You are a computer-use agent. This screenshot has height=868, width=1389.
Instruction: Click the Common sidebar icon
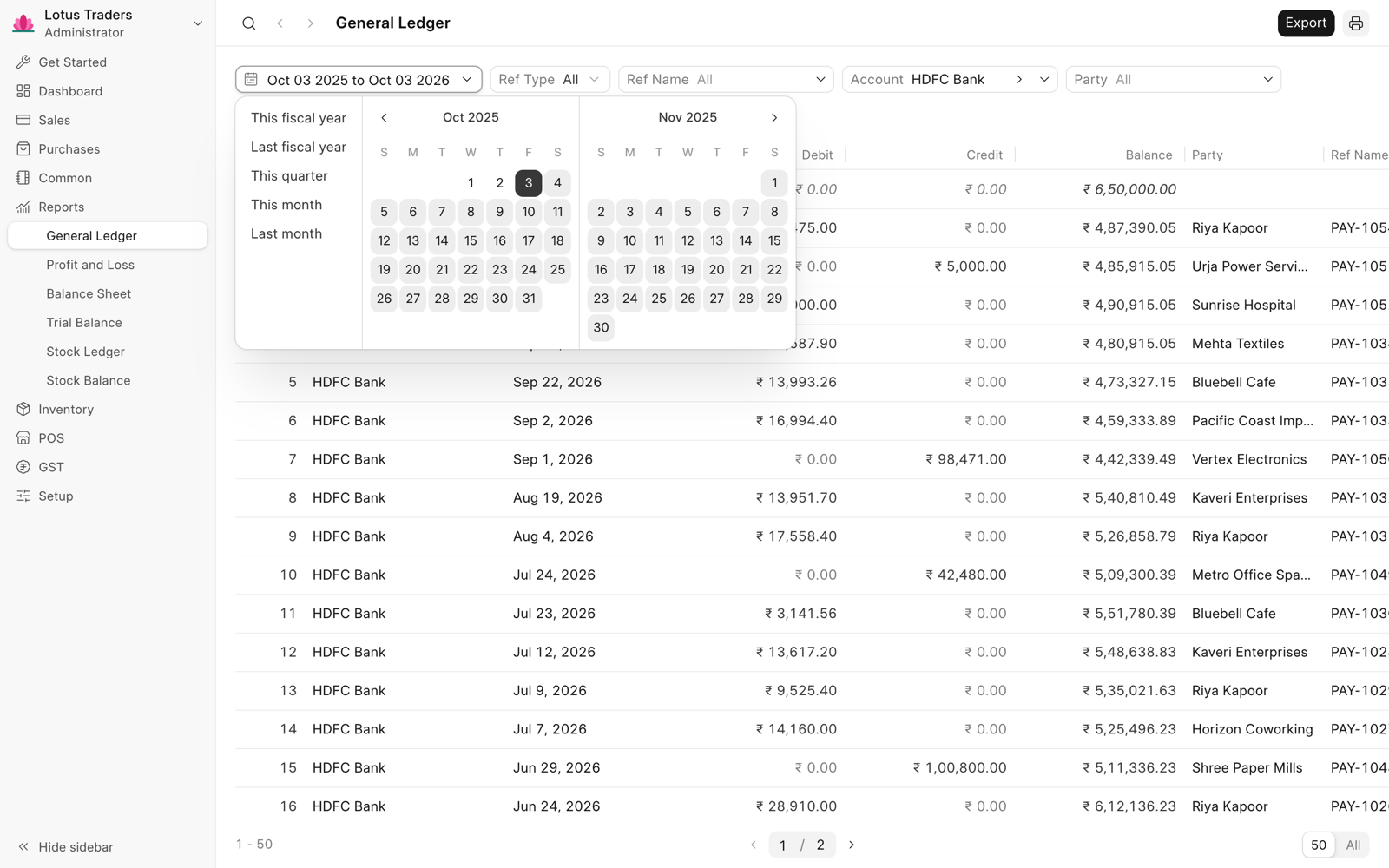point(23,178)
